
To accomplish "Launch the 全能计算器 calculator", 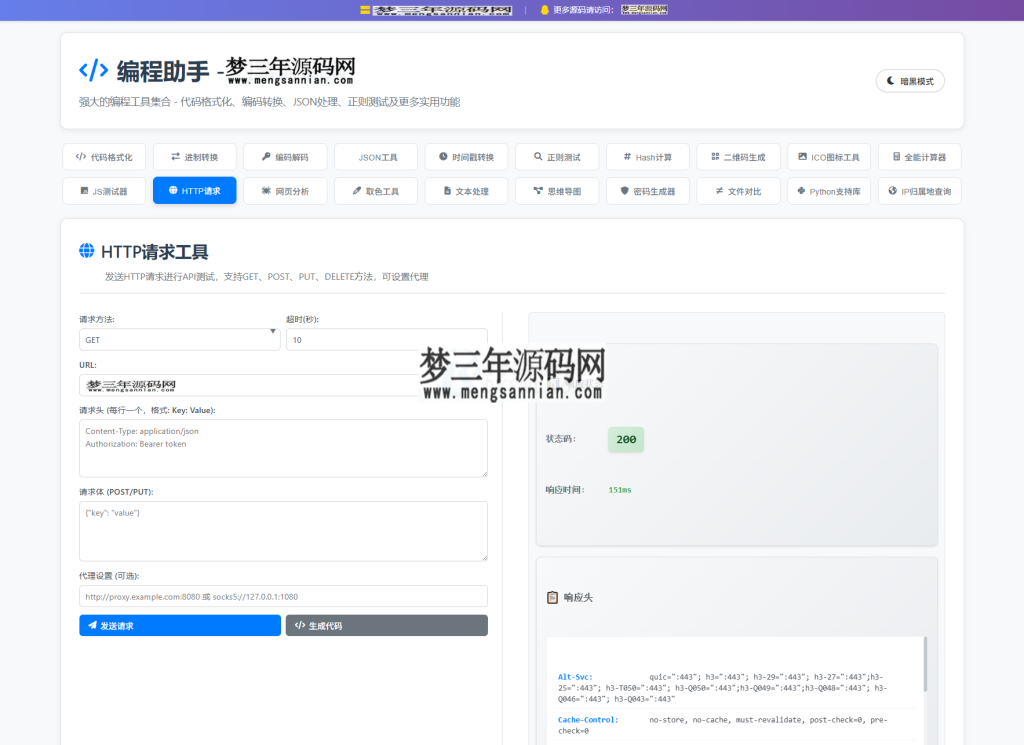I will pos(920,156).
